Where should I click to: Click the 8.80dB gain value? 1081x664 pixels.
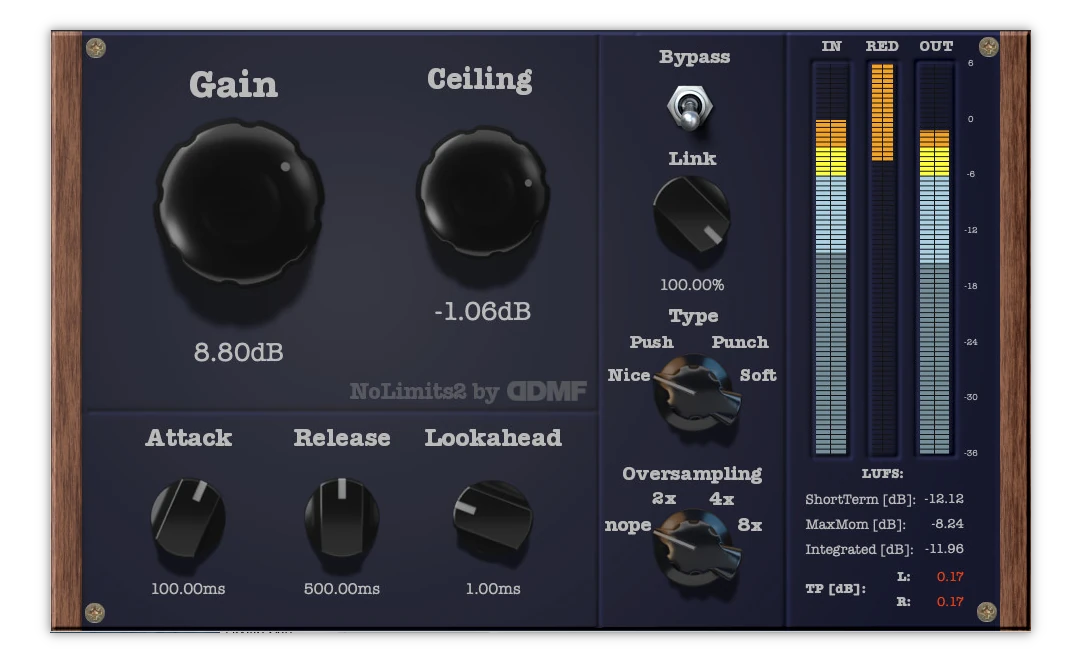[x=239, y=352]
